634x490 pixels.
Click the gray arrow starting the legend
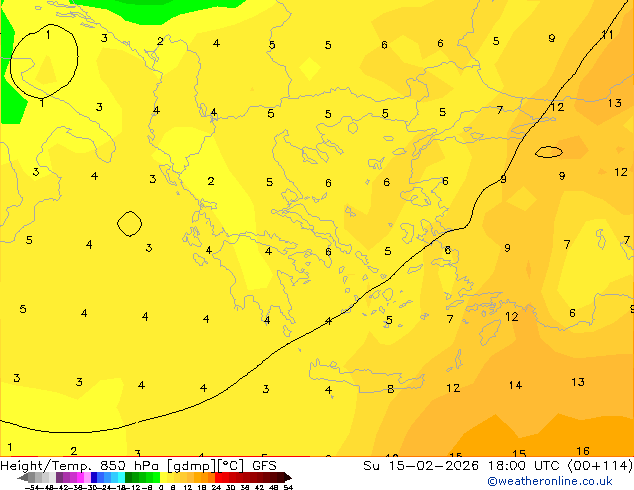point(23,477)
